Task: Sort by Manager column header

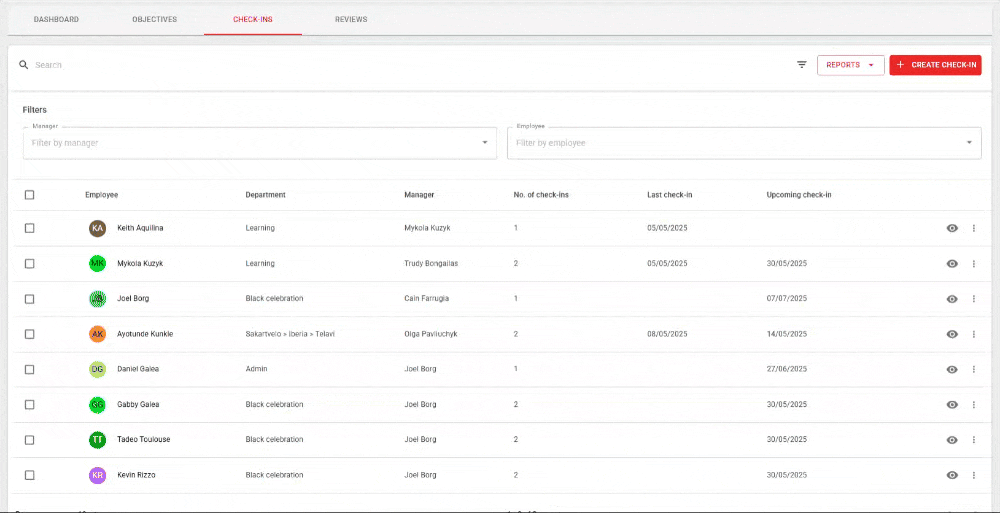Action: [x=419, y=195]
